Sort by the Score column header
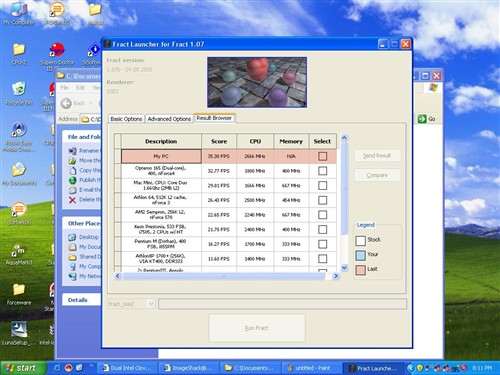 click(x=219, y=141)
